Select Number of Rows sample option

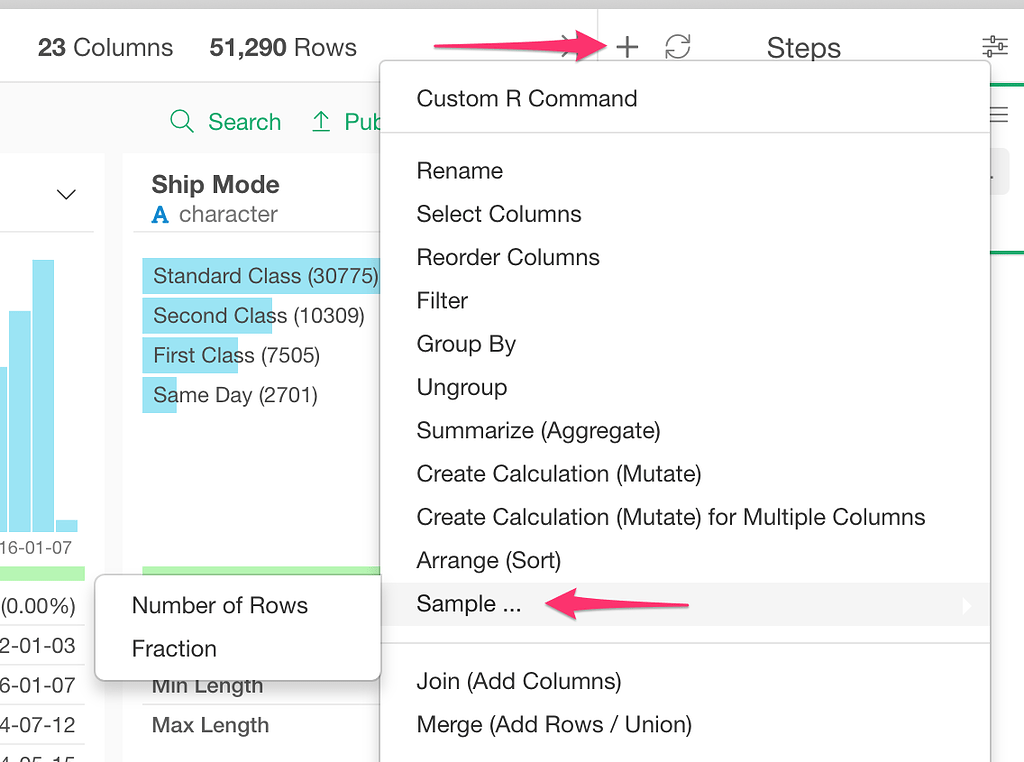[x=220, y=606]
